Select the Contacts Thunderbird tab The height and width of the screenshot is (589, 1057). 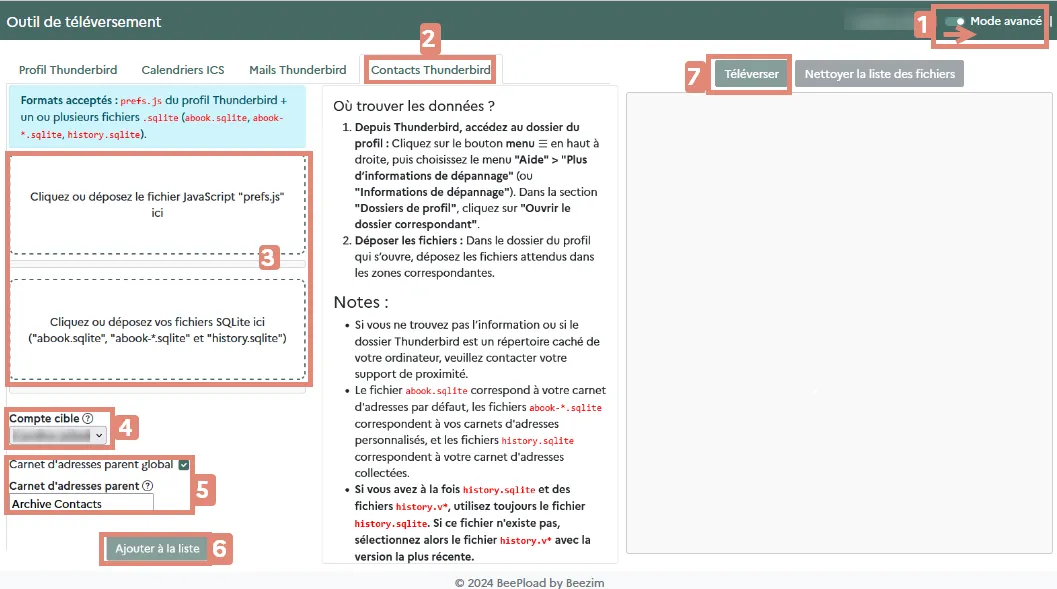point(431,70)
